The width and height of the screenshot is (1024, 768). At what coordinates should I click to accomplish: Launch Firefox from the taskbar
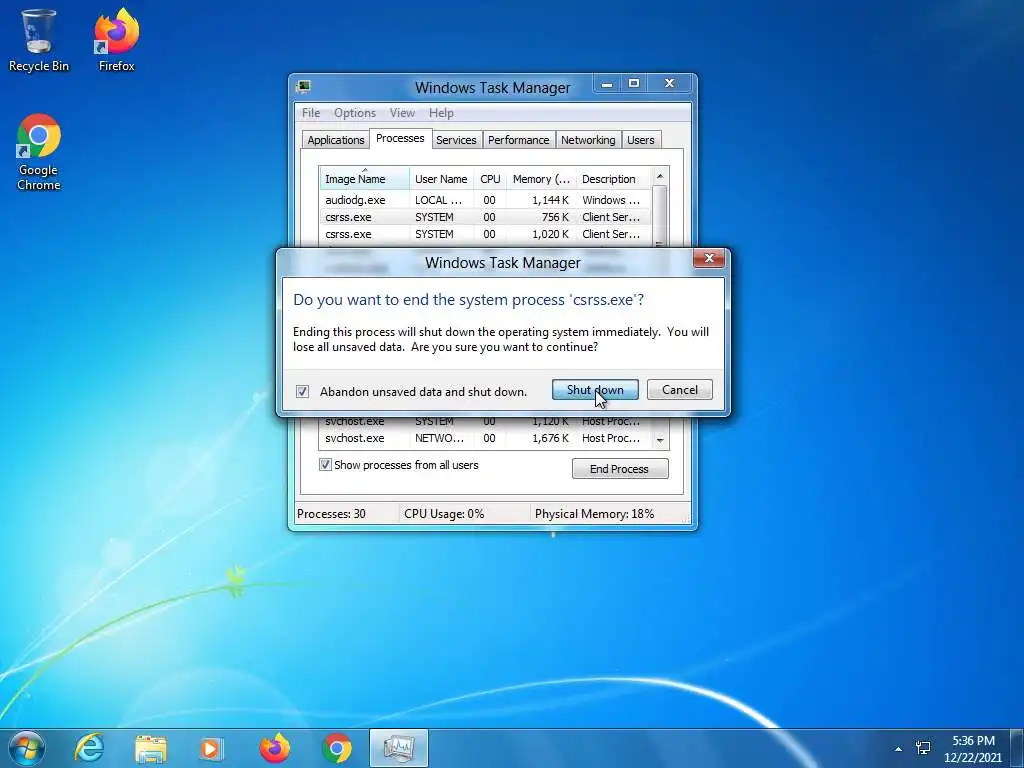tap(275, 748)
